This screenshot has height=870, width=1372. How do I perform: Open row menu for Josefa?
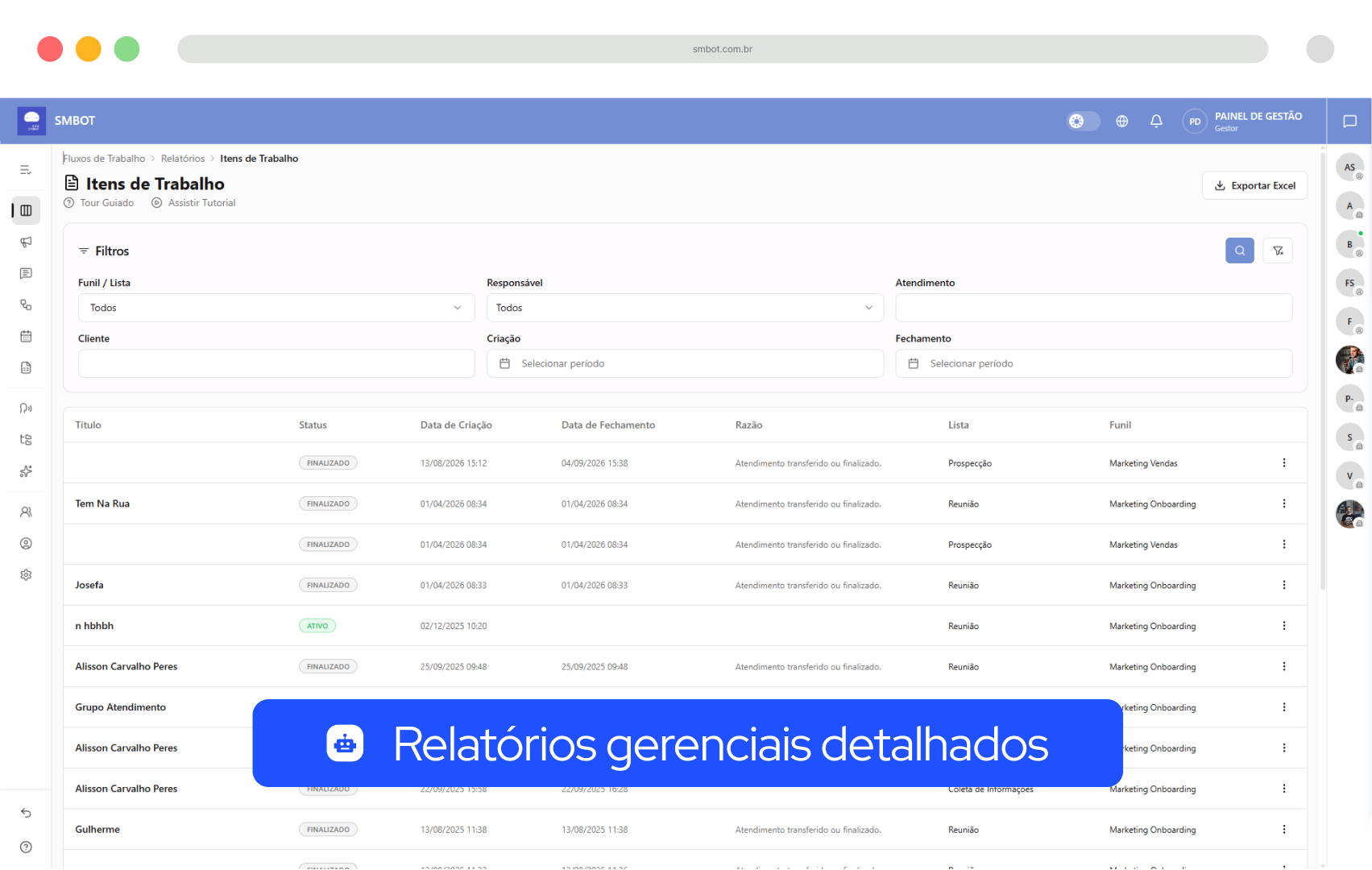coord(1284,585)
